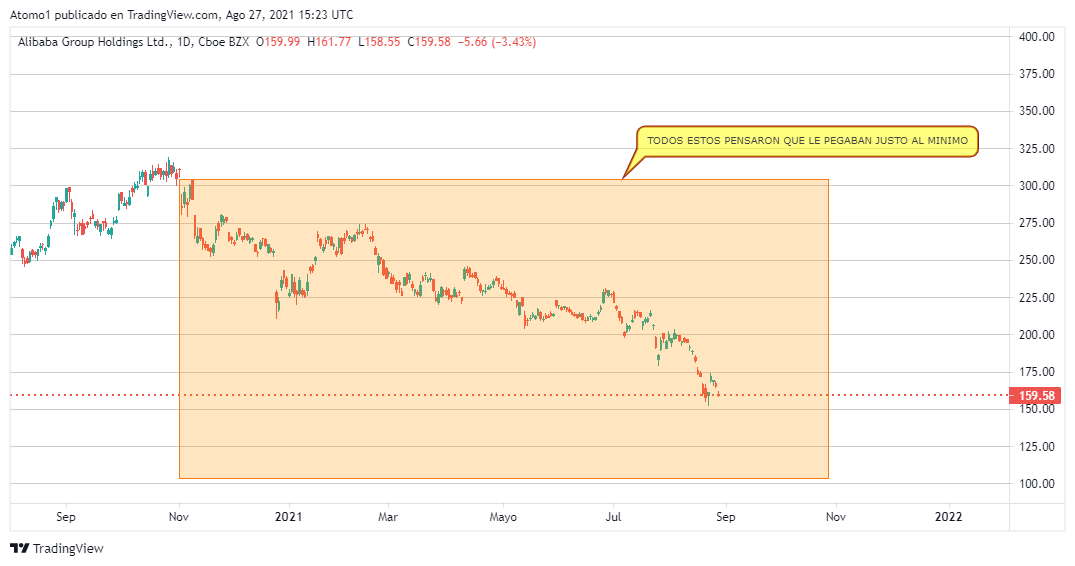Click the 1D interval in the legend

click(x=184, y=42)
